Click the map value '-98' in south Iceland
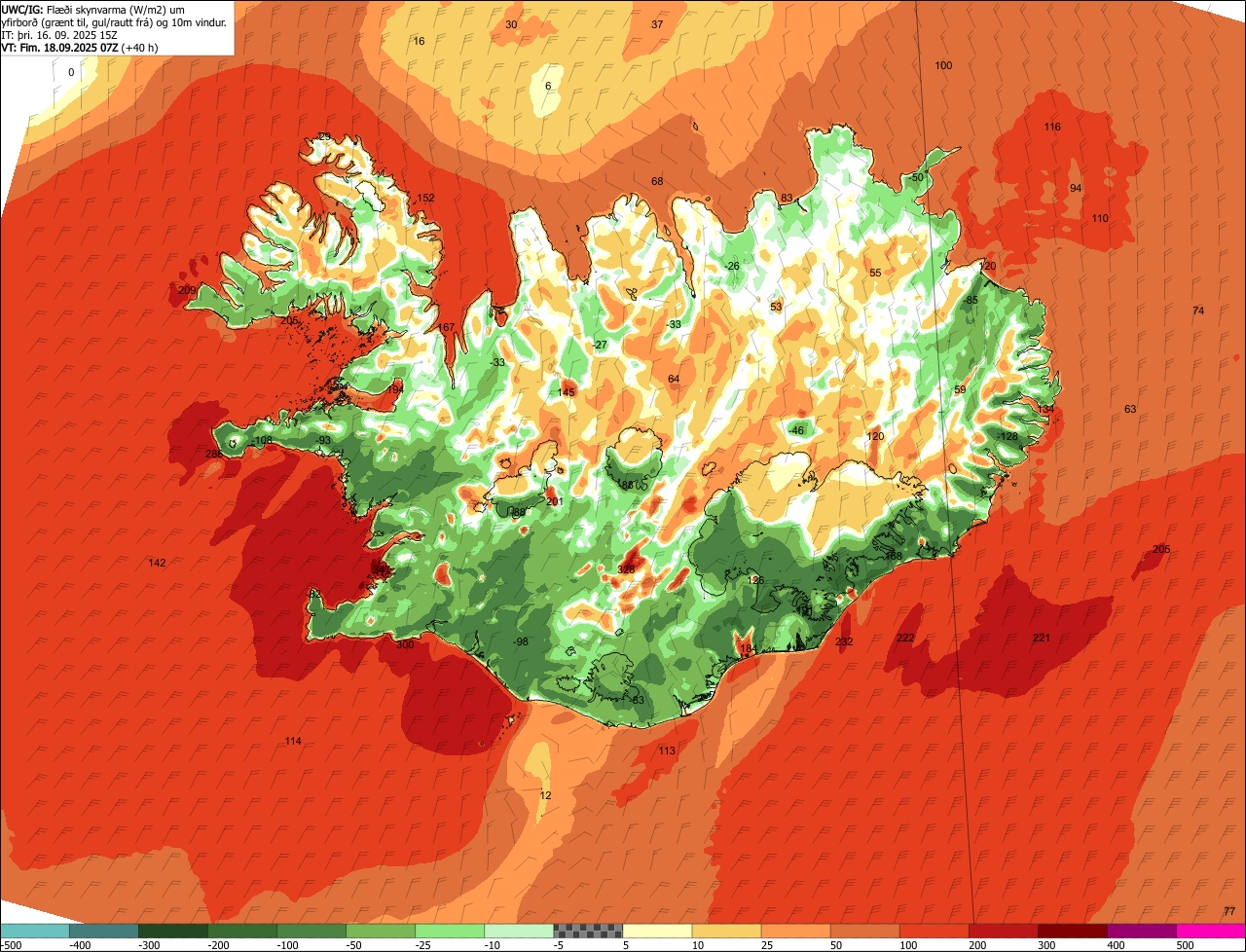Viewport: 1246px width, 952px height. coord(520,641)
